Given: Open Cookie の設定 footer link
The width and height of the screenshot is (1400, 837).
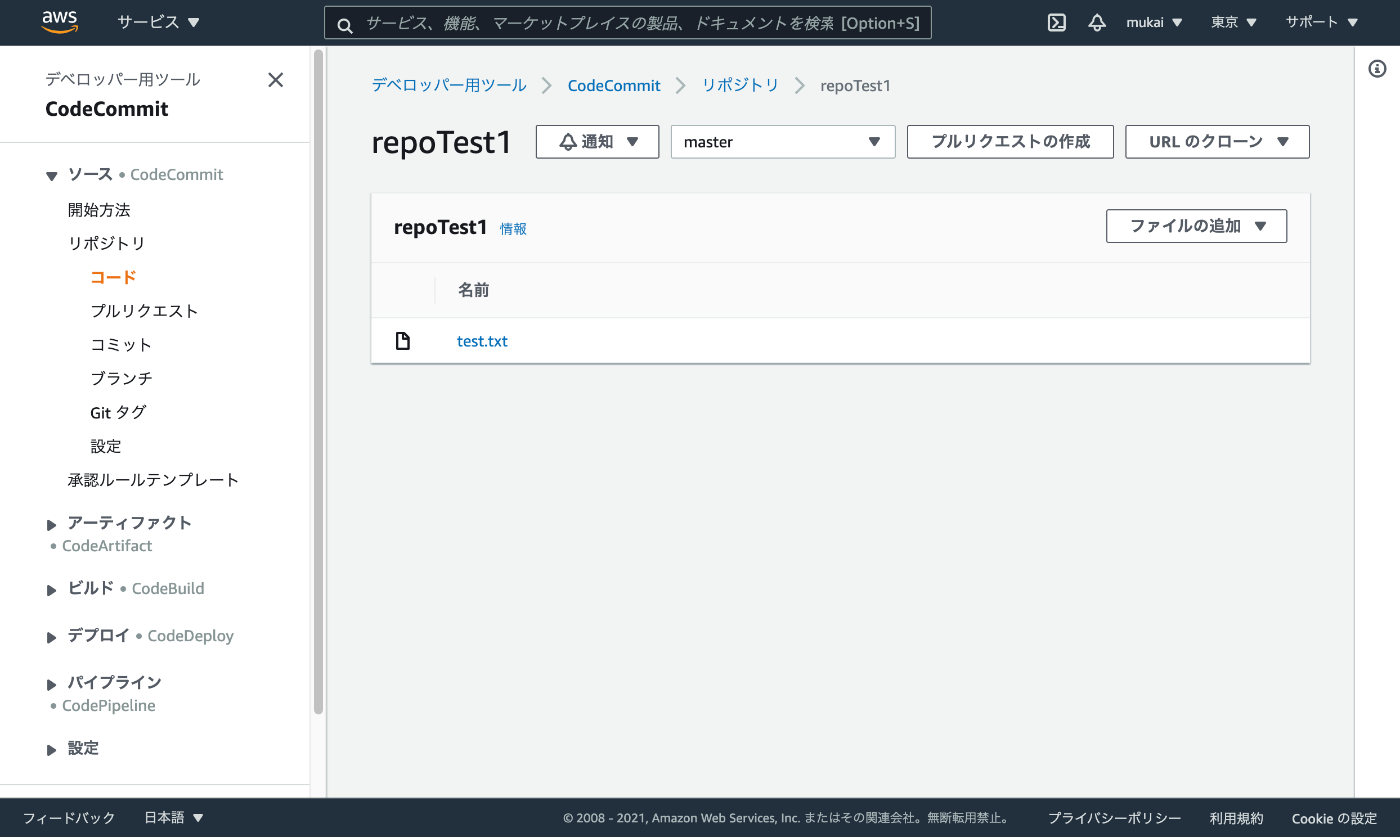Looking at the screenshot, I should 1334,818.
